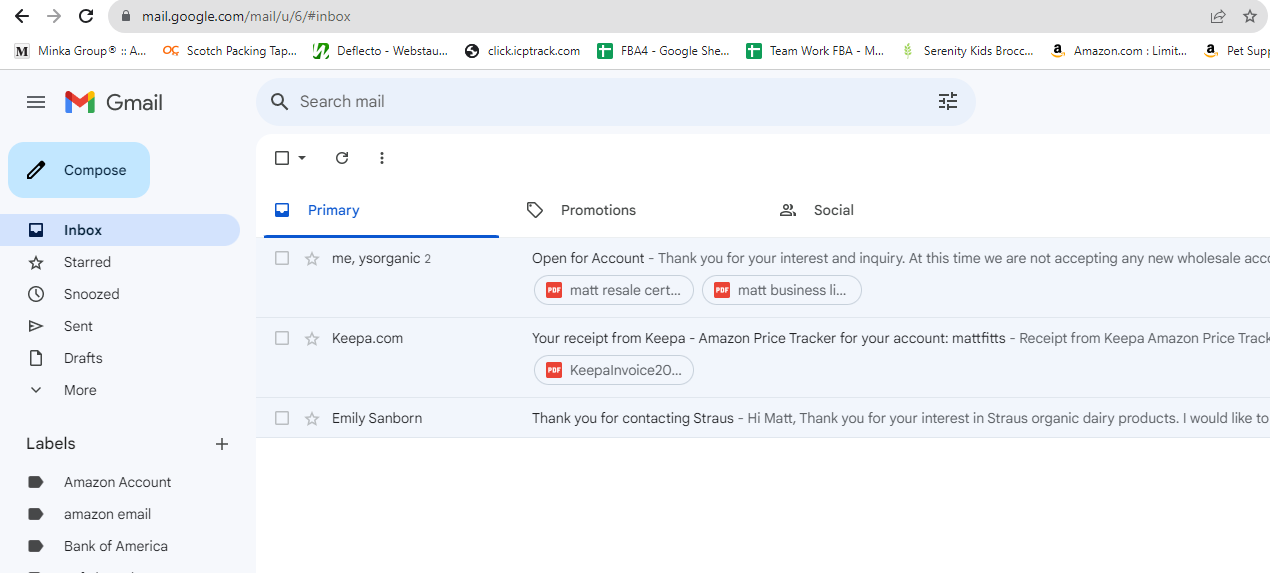1270x573 pixels.
Task: Star the Keepa.com email
Action: (x=312, y=339)
